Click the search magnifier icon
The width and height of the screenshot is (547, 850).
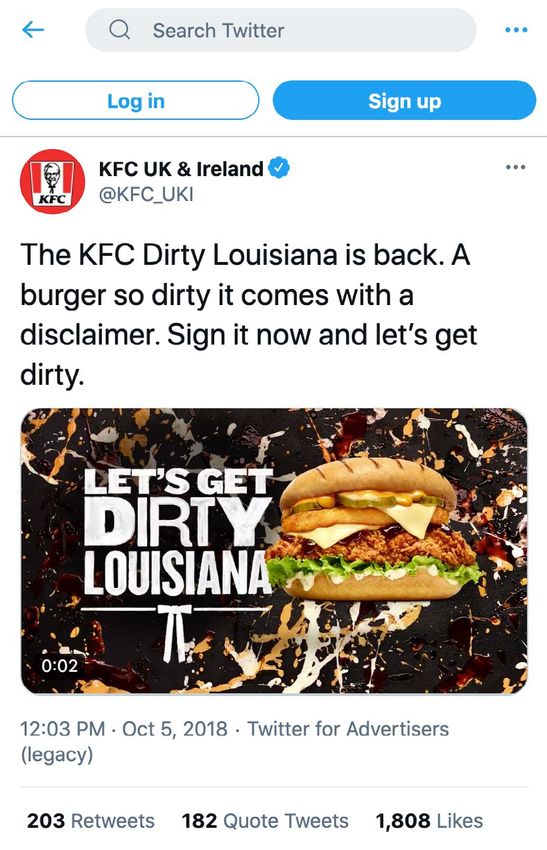[119, 30]
